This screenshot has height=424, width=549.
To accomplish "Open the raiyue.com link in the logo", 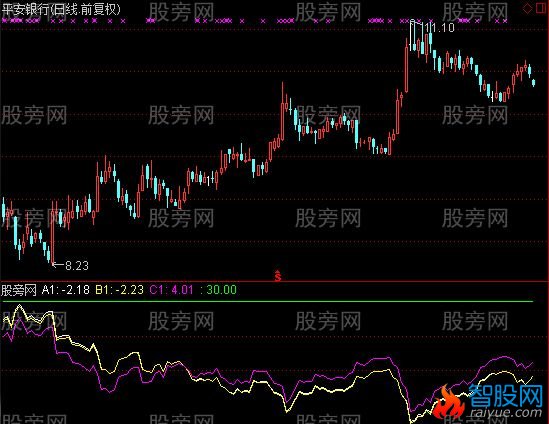I will pyautogui.click(x=506, y=412).
